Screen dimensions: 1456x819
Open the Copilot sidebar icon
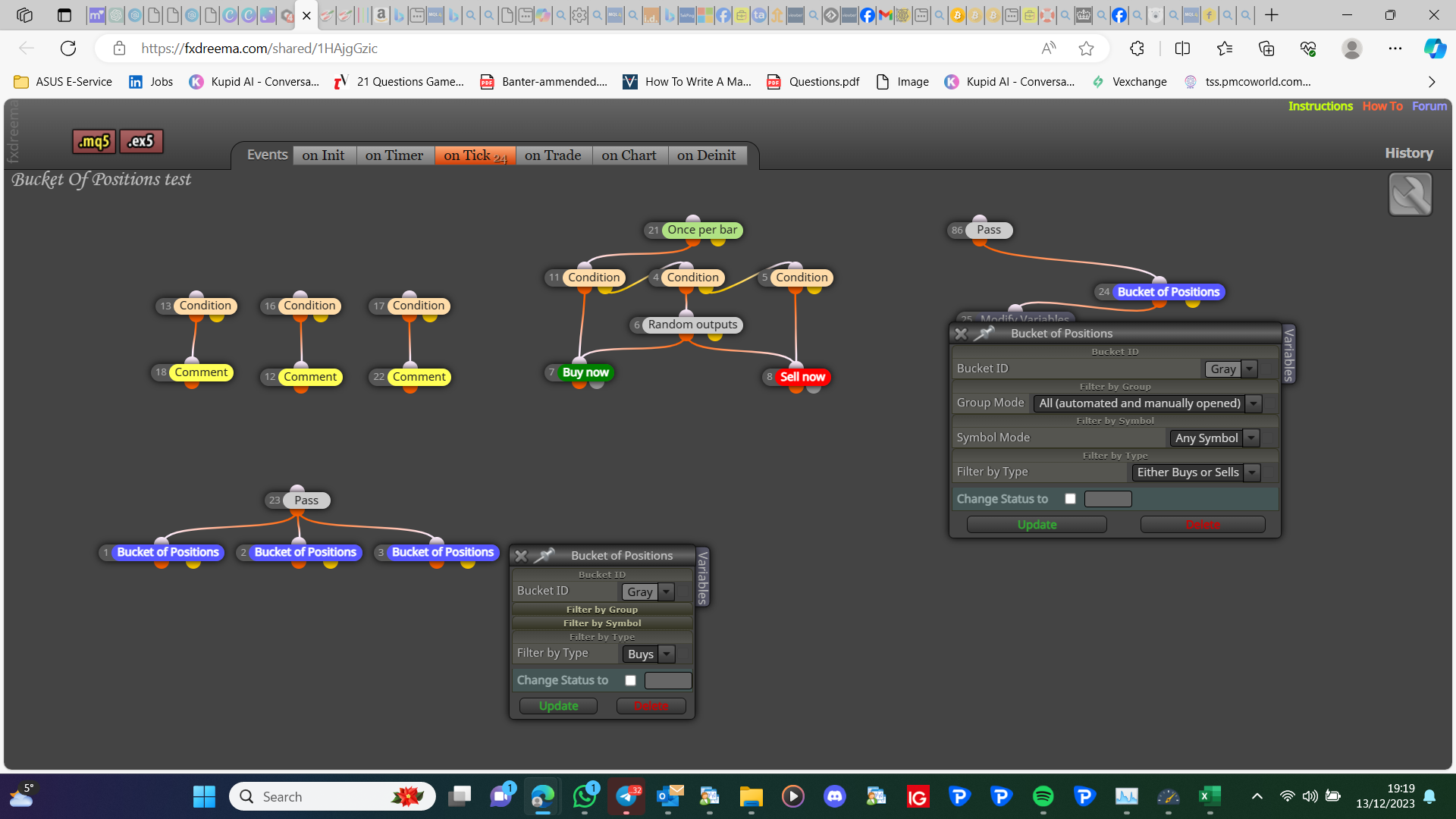pos(1435,49)
